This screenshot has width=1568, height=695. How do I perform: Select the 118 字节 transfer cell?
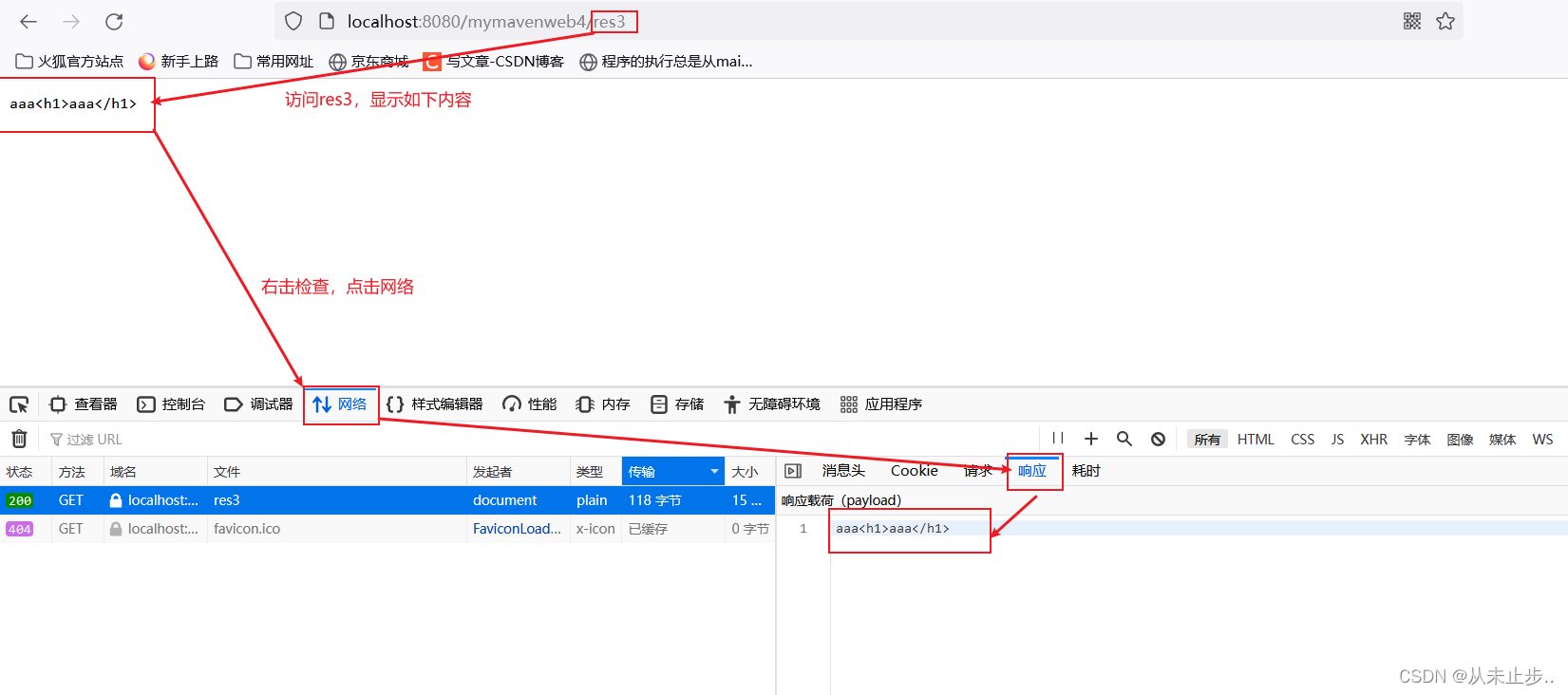673,500
